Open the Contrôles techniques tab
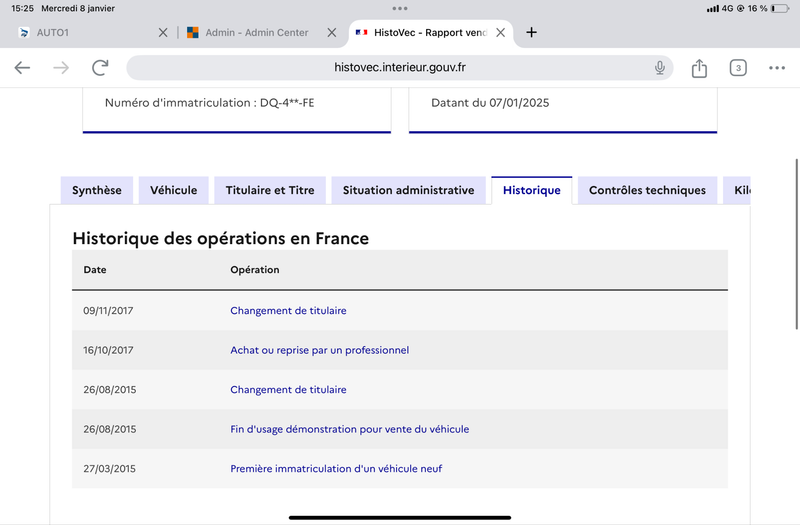800x525 pixels. click(647, 190)
